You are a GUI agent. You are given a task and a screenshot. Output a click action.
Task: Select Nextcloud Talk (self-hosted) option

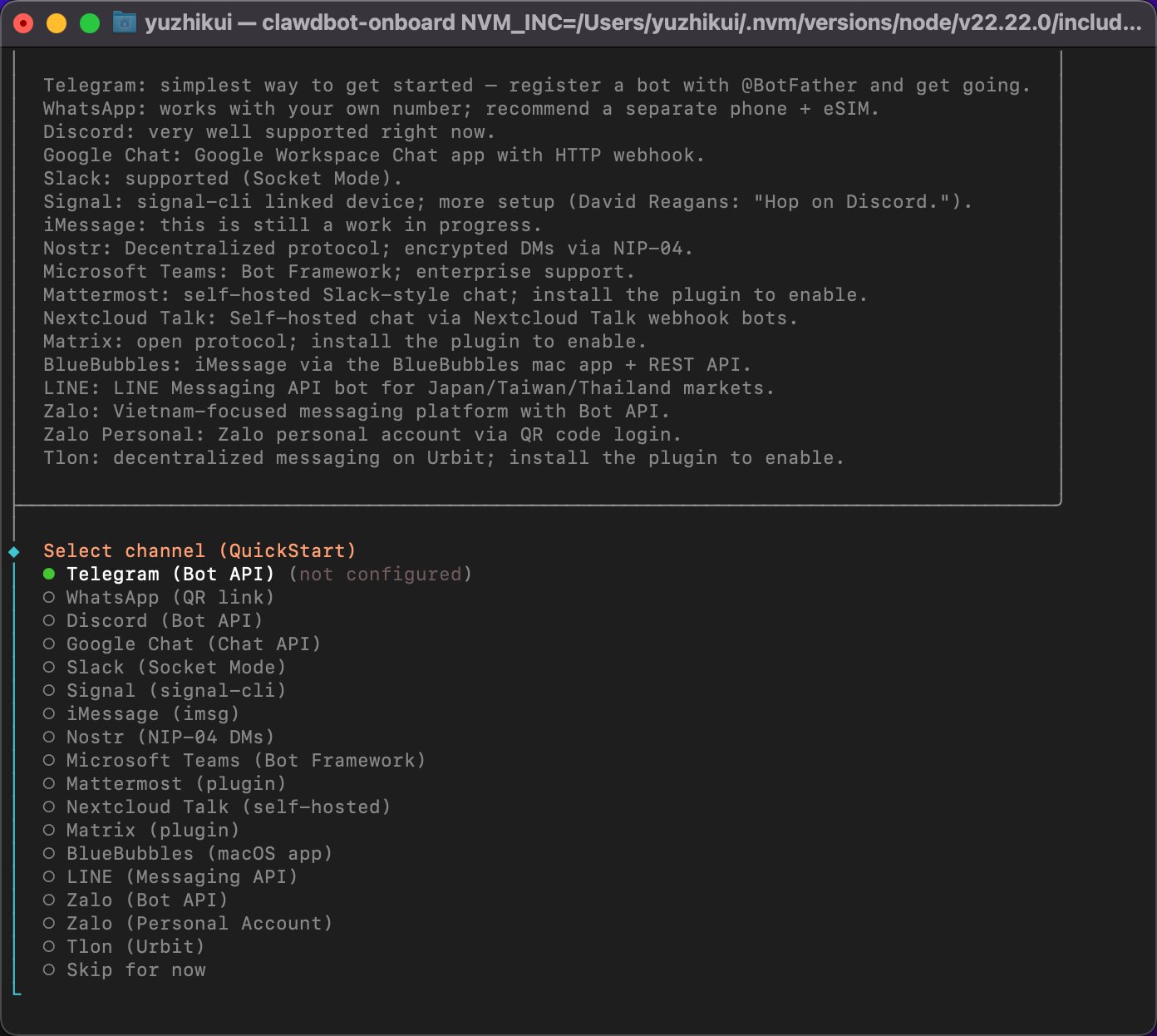[x=217, y=807]
